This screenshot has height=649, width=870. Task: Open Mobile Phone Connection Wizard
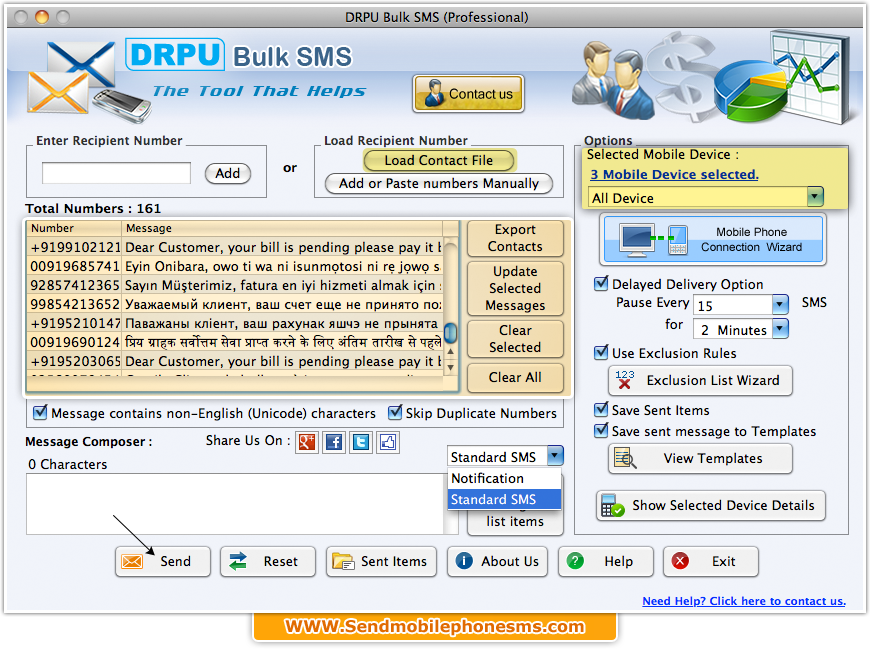[x=713, y=240]
